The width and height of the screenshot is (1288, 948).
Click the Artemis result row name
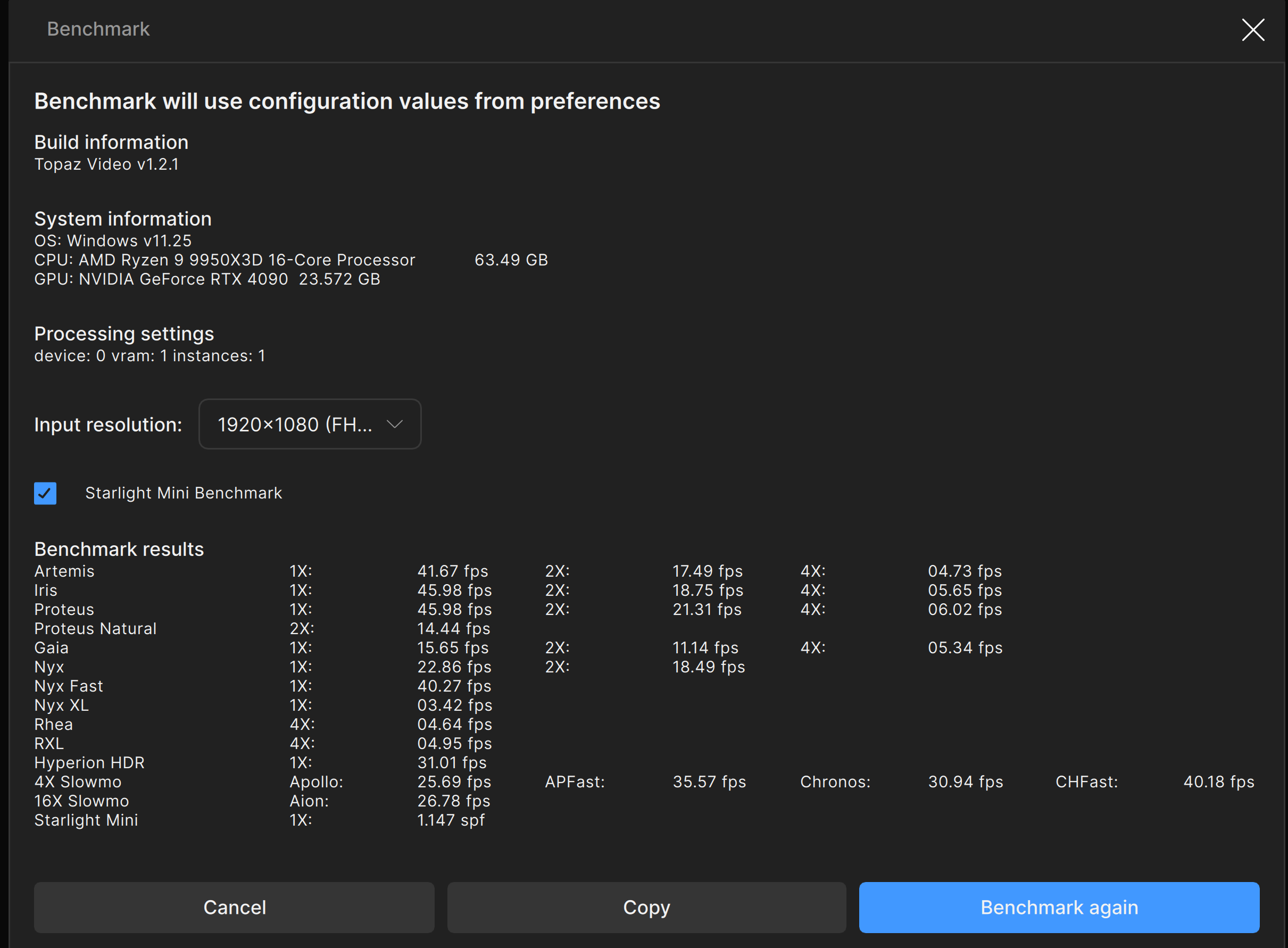[64, 571]
